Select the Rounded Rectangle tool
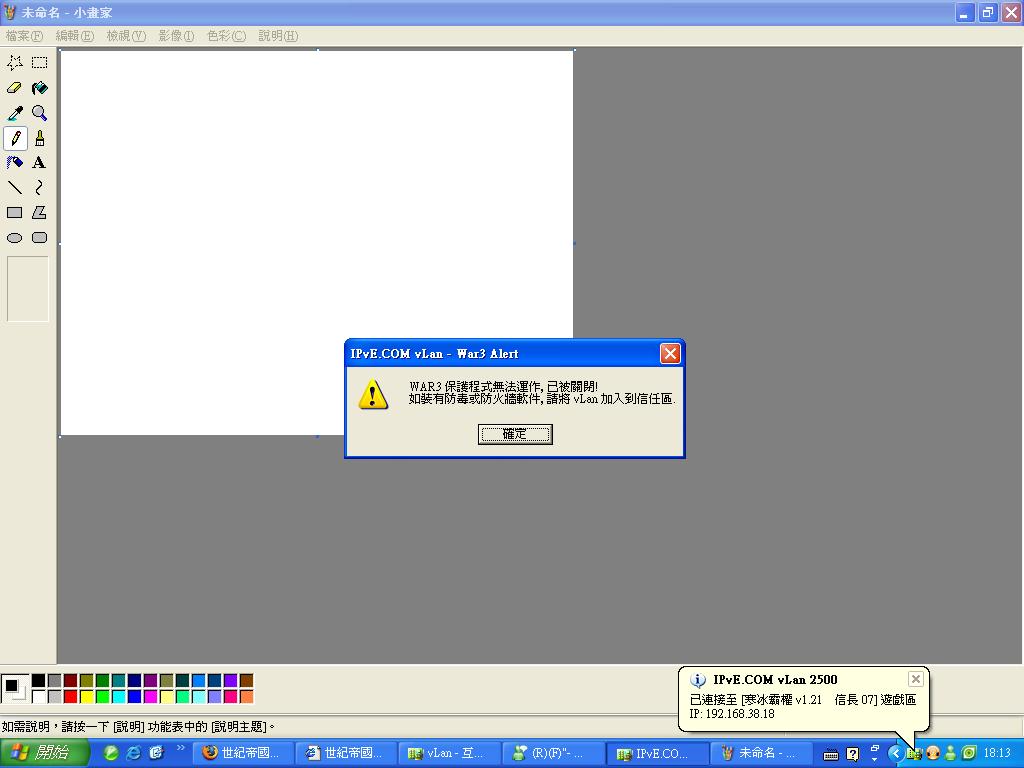 click(x=40, y=238)
